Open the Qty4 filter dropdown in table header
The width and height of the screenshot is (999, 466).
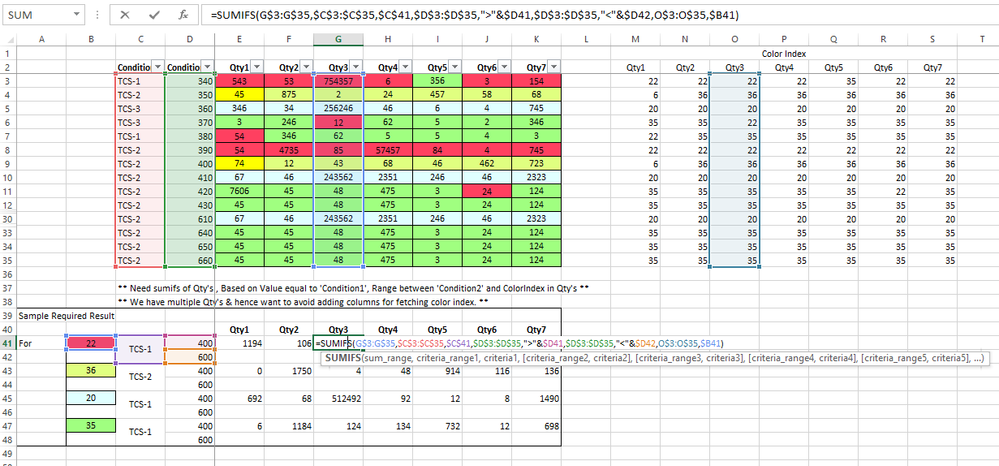point(405,67)
